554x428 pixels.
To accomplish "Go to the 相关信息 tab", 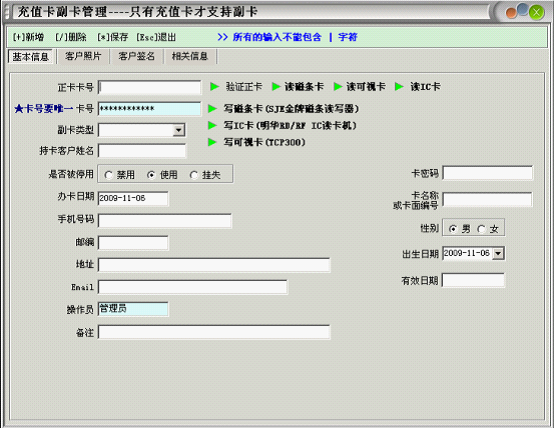I will [x=190, y=56].
